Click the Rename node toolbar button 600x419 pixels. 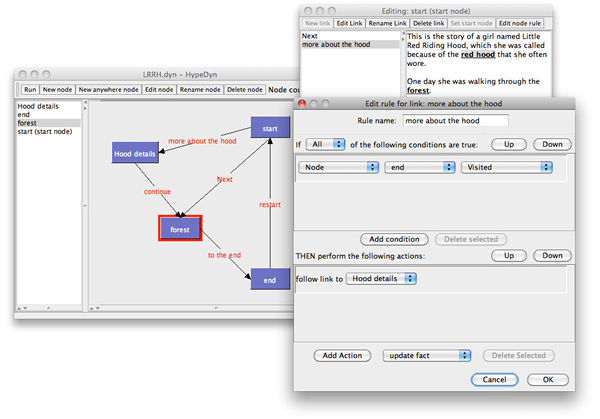click(199, 90)
